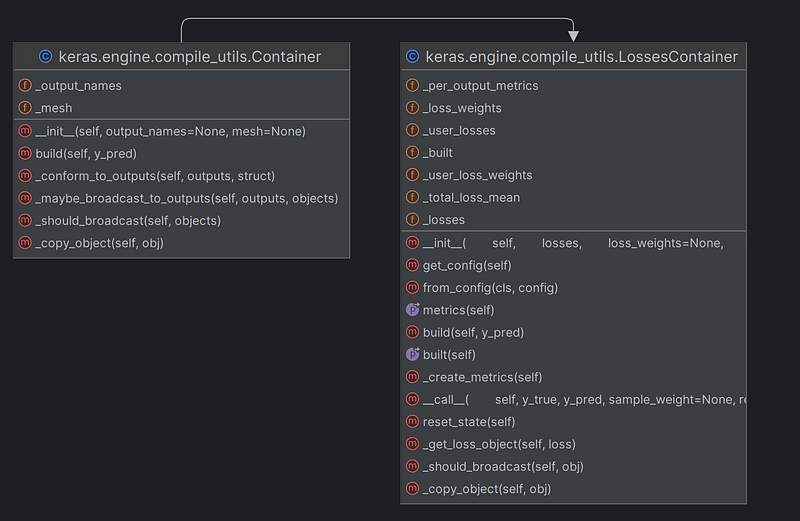The image size is (800, 521).
Task: Click the inheritance arrow pointing to LossesContainer
Action: (573, 35)
